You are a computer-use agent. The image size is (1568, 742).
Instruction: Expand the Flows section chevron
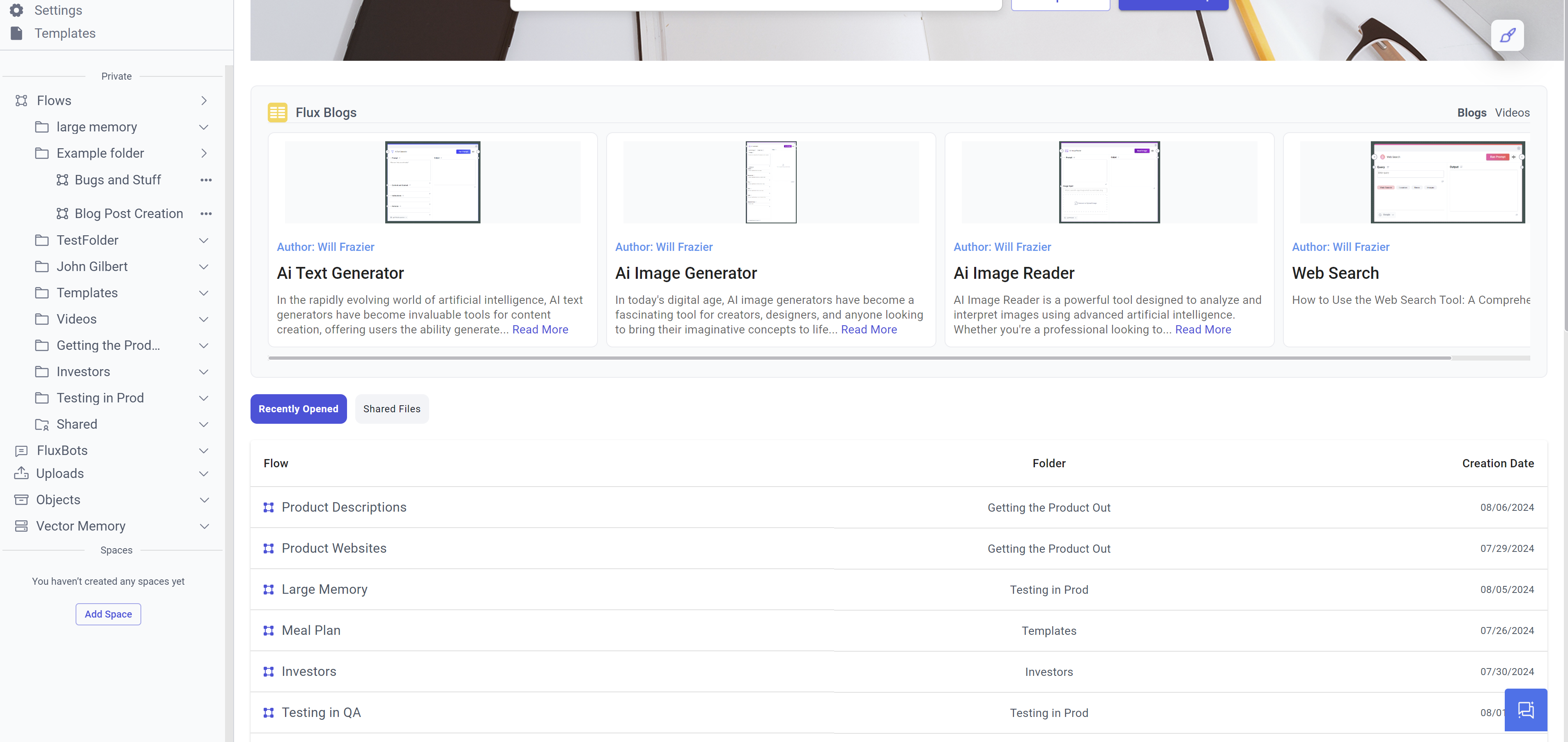point(204,101)
